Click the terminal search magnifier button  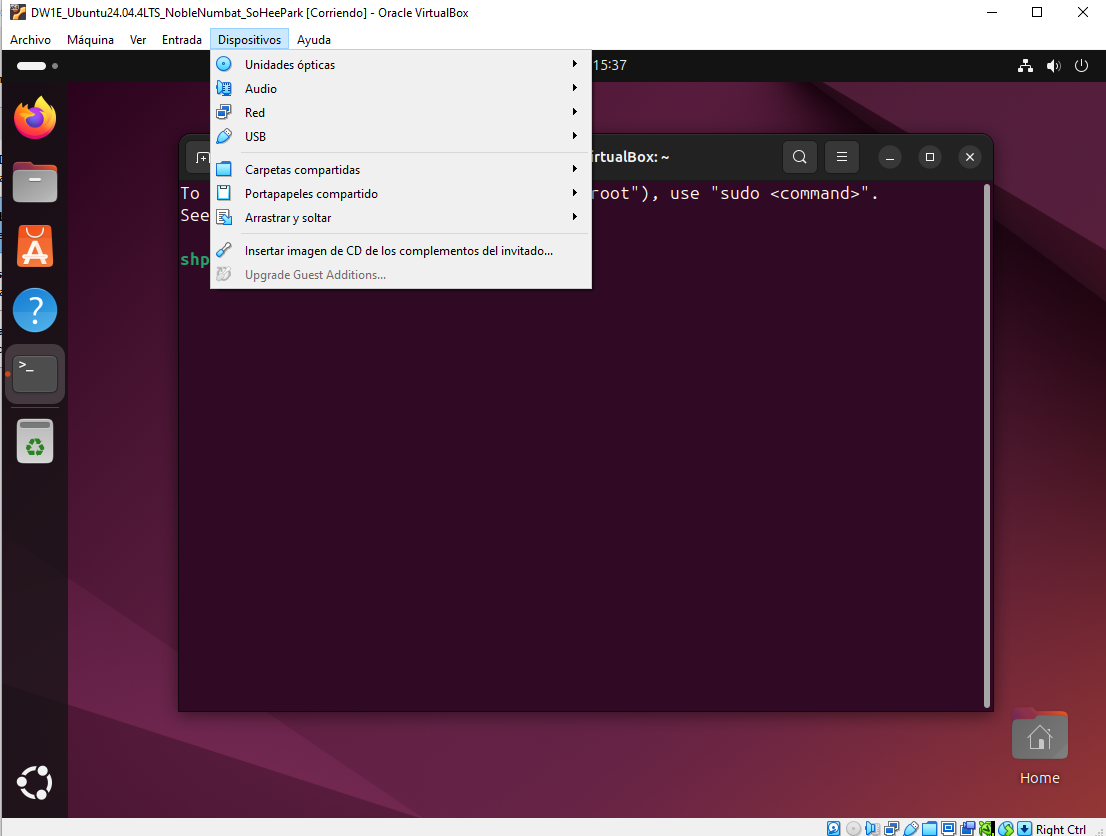[x=800, y=157]
